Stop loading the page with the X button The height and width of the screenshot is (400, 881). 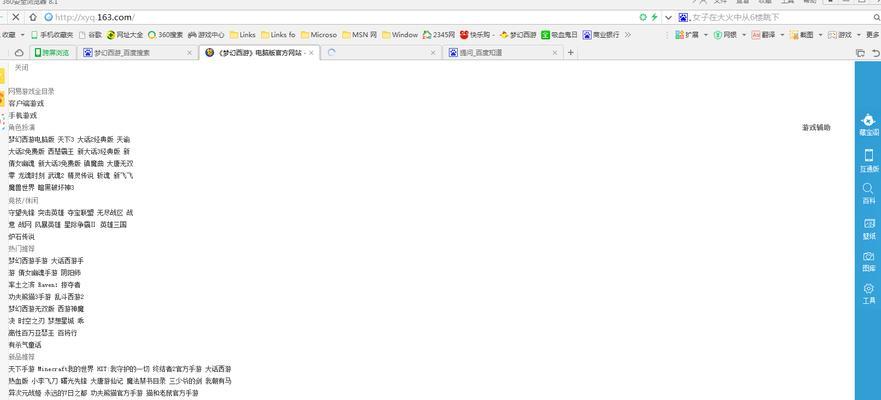click(16, 17)
